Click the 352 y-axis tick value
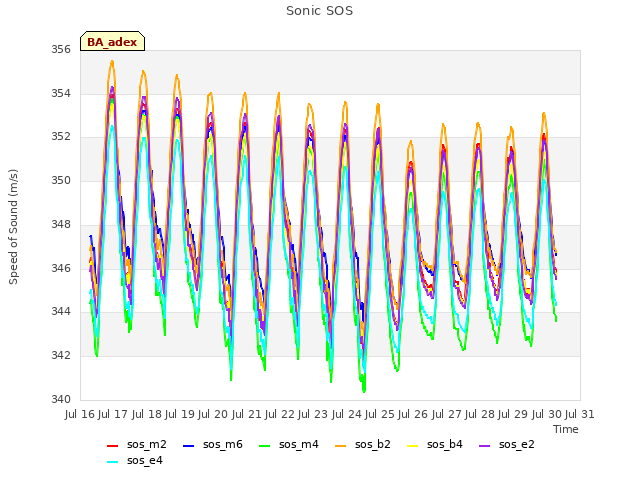This screenshot has width=640, height=480. [61, 137]
